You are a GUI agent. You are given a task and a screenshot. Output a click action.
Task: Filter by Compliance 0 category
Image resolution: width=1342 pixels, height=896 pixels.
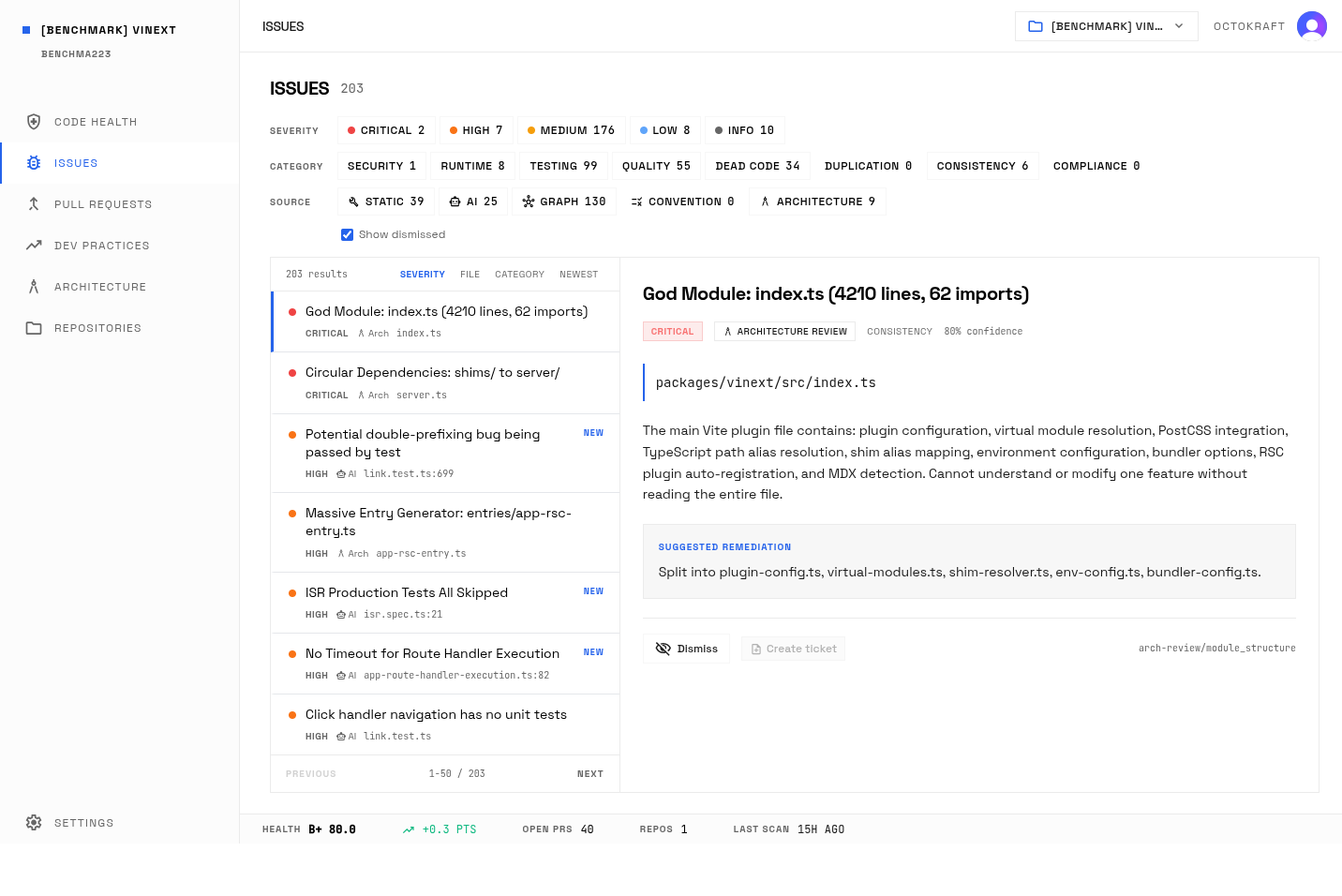coord(1096,166)
